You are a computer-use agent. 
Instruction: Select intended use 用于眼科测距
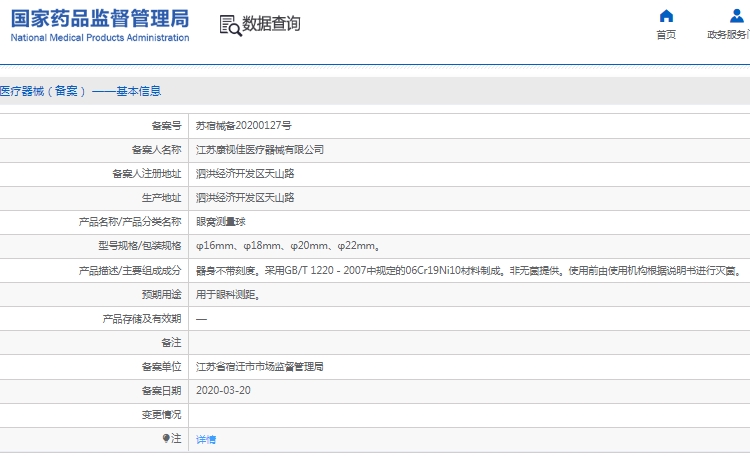click(228, 295)
